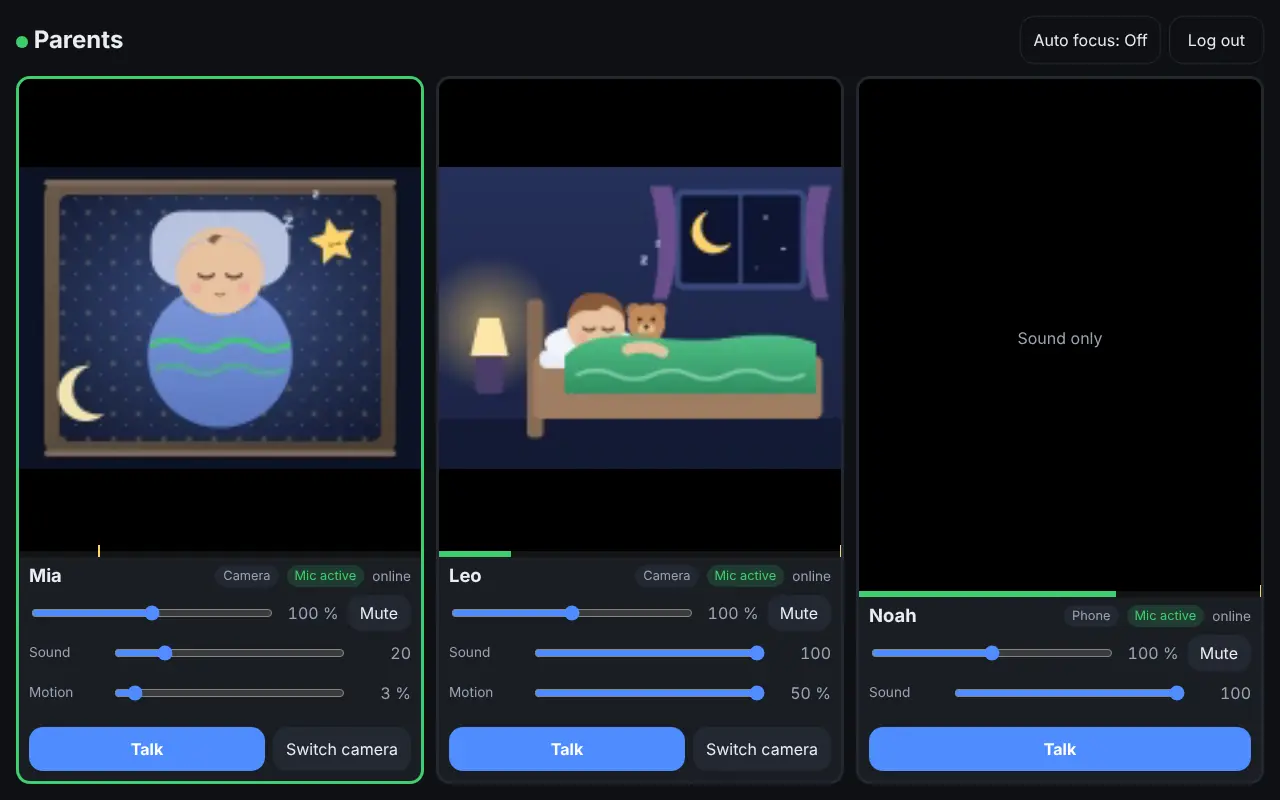Click the Leo name label

pos(465,576)
